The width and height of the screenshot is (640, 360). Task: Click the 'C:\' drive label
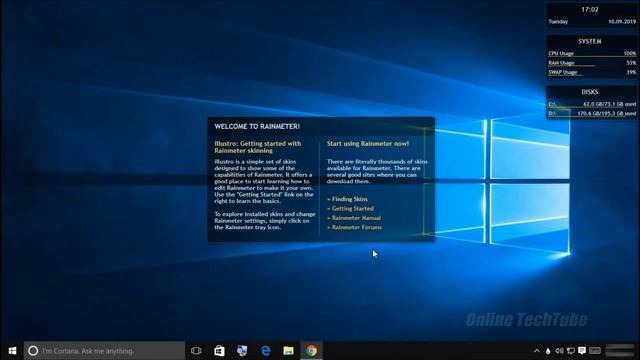[552, 104]
